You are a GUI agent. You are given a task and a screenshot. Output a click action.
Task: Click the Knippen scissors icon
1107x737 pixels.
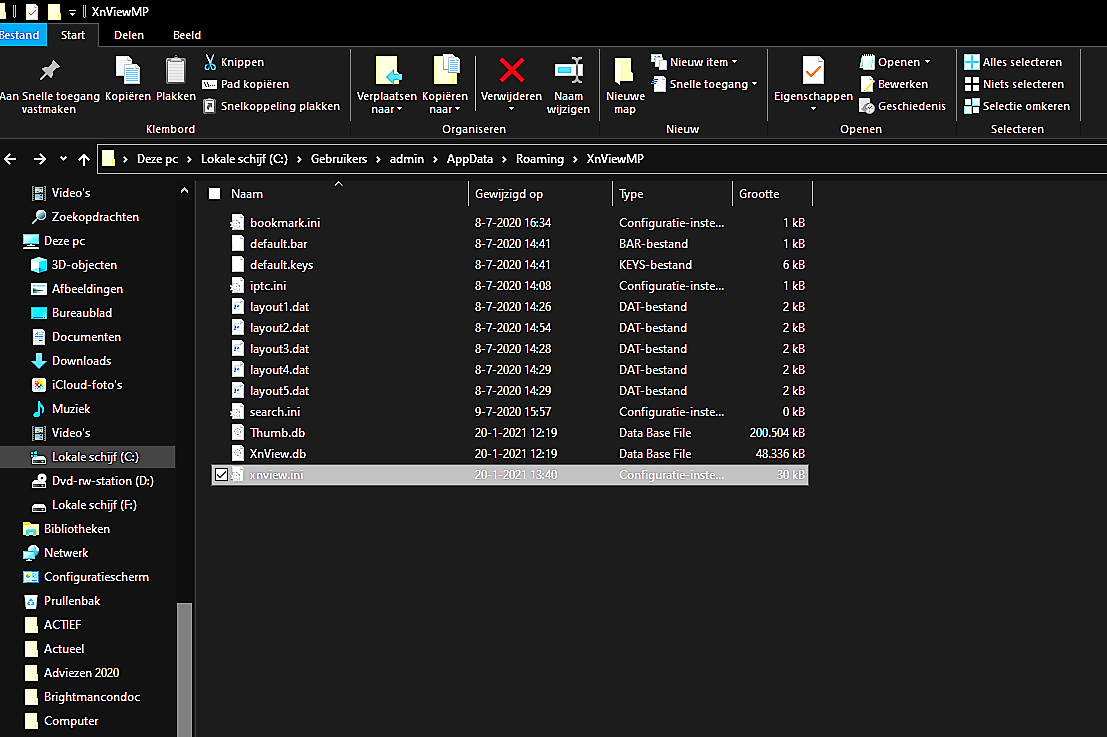point(211,62)
